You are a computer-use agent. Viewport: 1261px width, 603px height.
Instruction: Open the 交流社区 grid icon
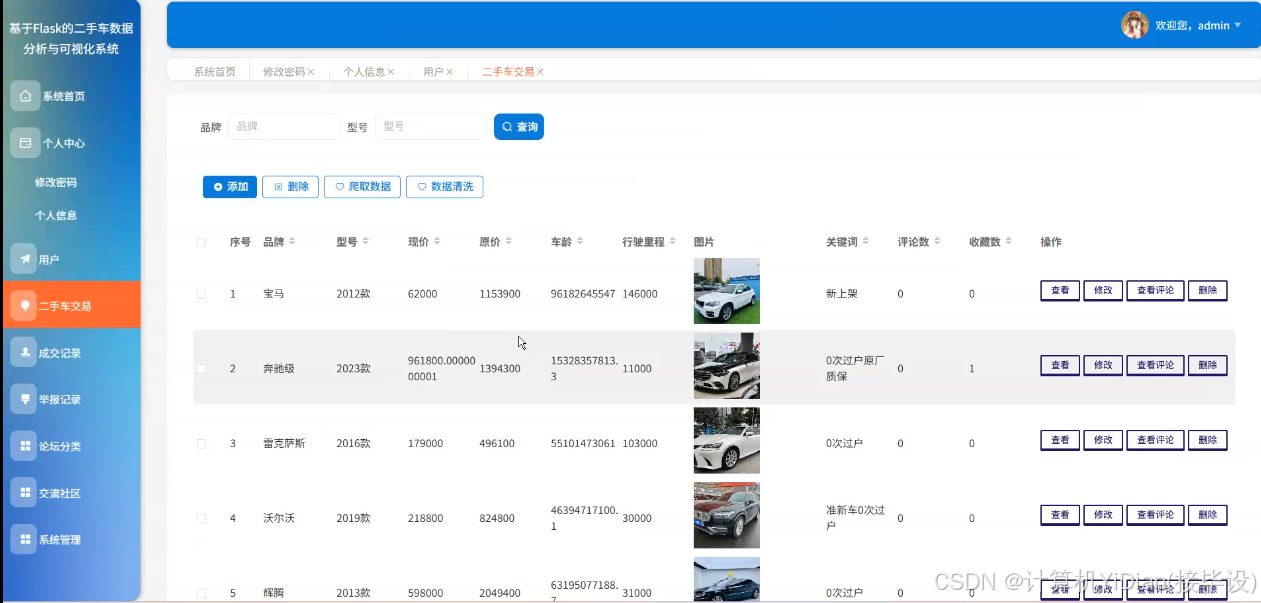click(x=25, y=492)
